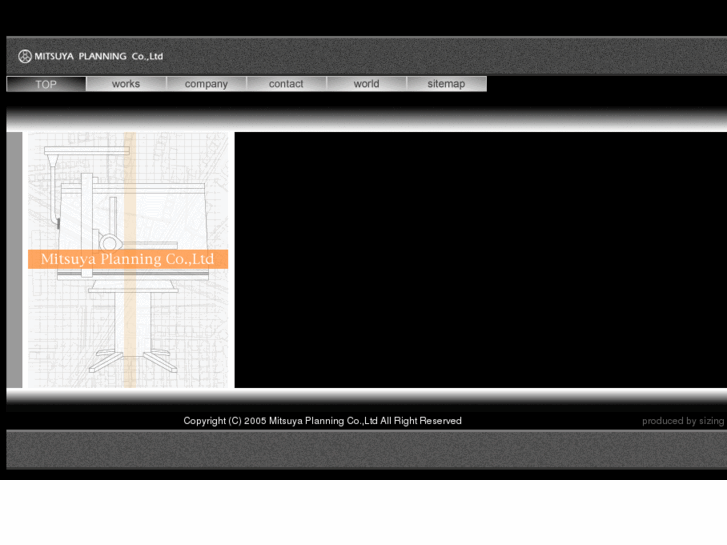Click the Copyright 2005 Mitsuya Planning text

322,421
